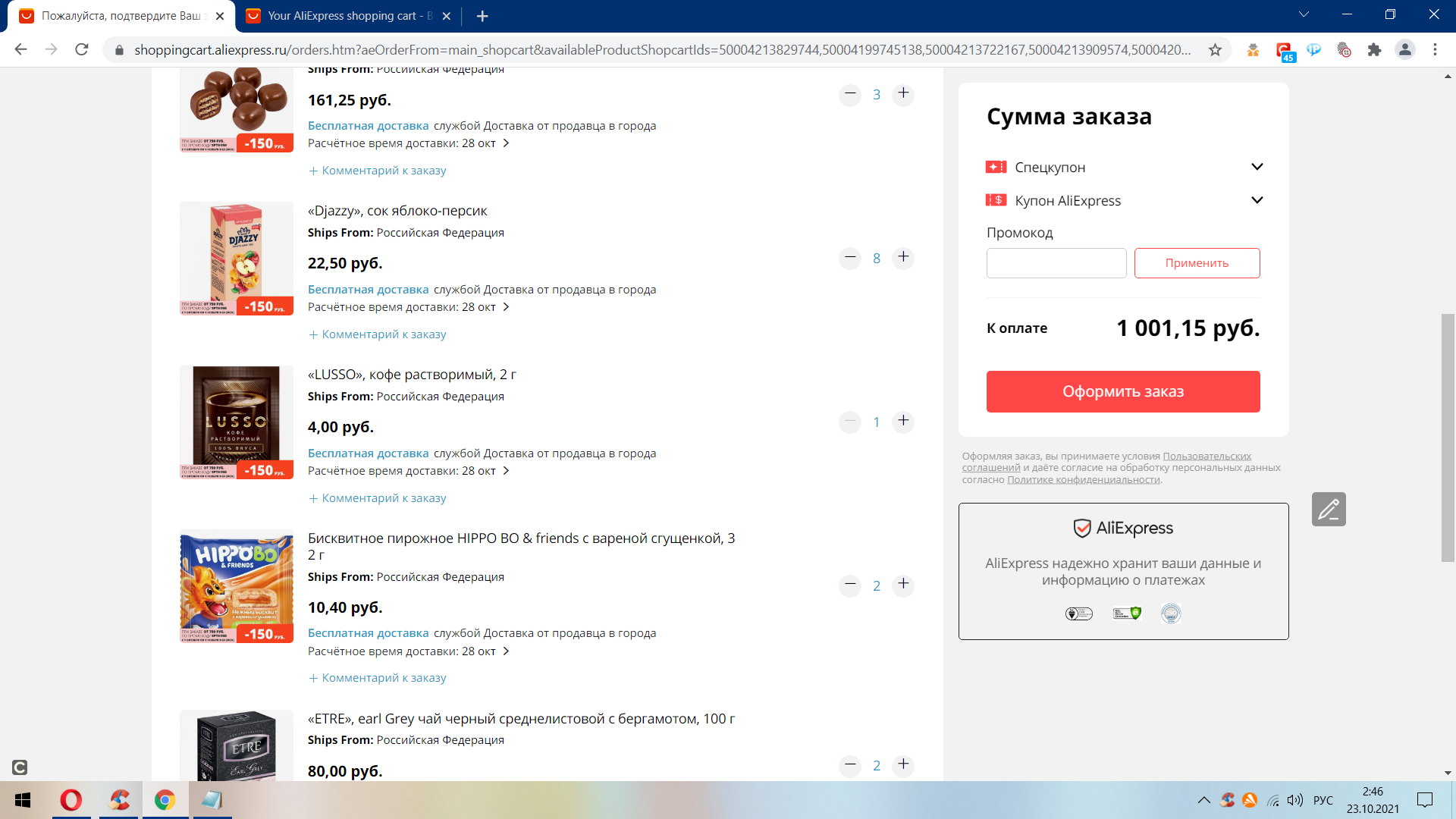1456x819 pixels.
Task: Reduce HIPPO BO pastry quantity
Action: pyautogui.click(x=850, y=585)
